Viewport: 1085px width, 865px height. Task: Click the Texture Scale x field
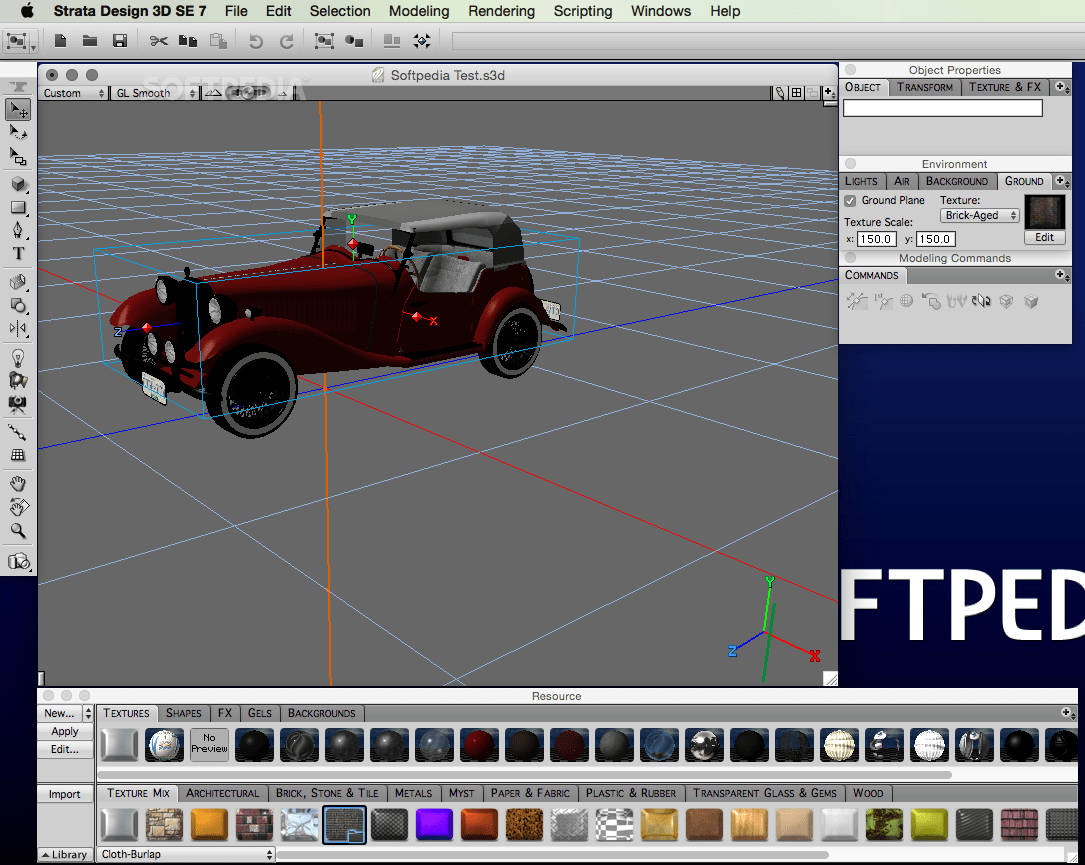(x=877, y=239)
